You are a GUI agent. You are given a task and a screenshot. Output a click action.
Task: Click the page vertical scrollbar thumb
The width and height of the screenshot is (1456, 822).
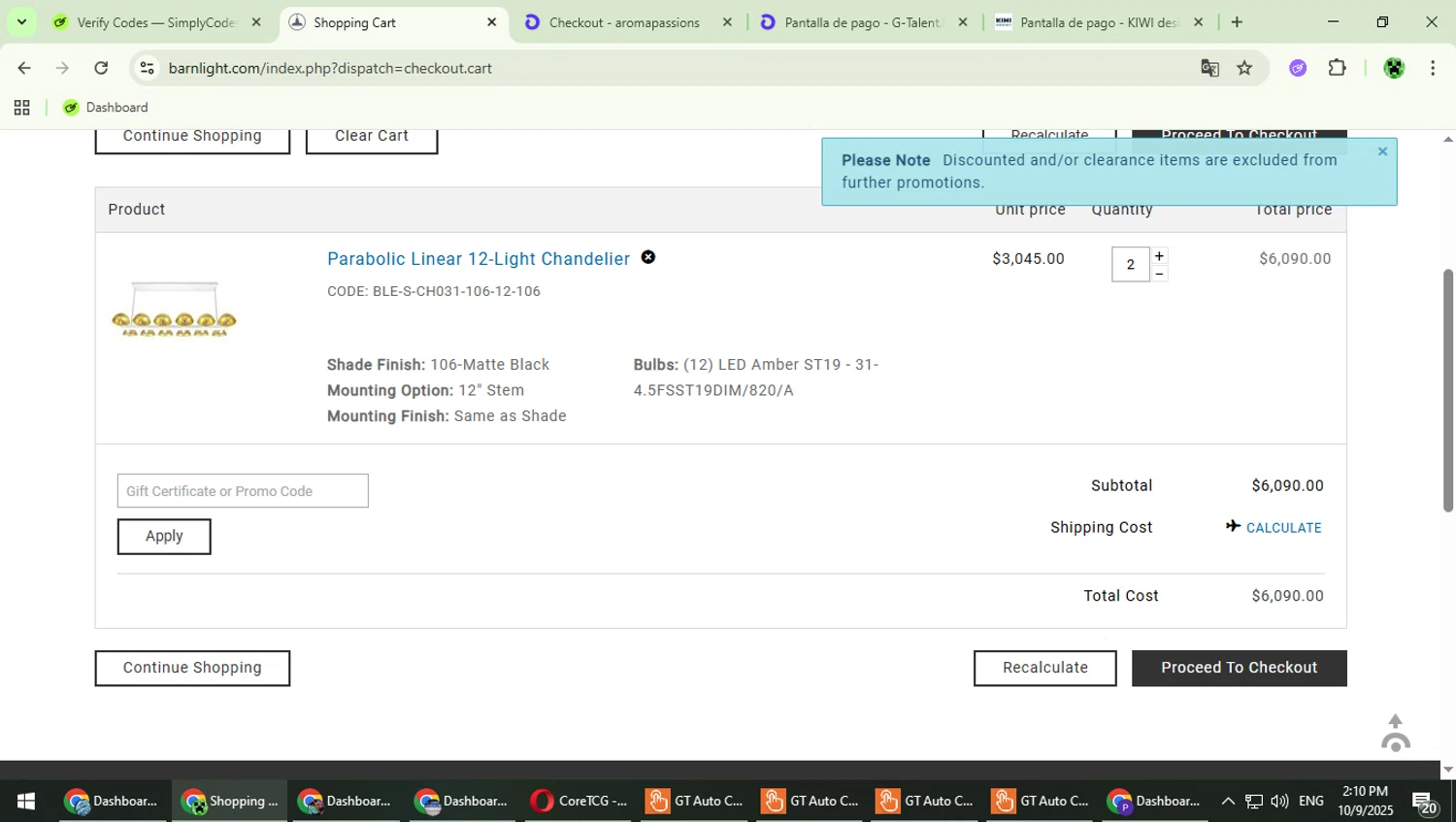[1447, 390]
